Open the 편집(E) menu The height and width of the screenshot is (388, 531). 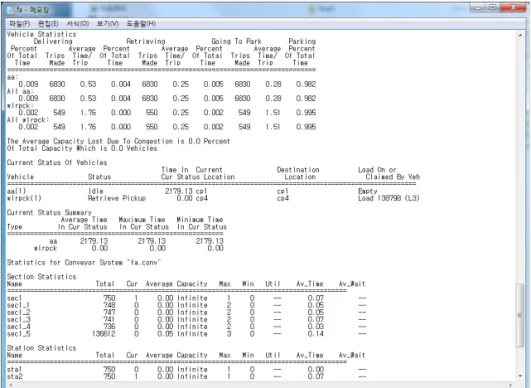click(x=48, y=24)
